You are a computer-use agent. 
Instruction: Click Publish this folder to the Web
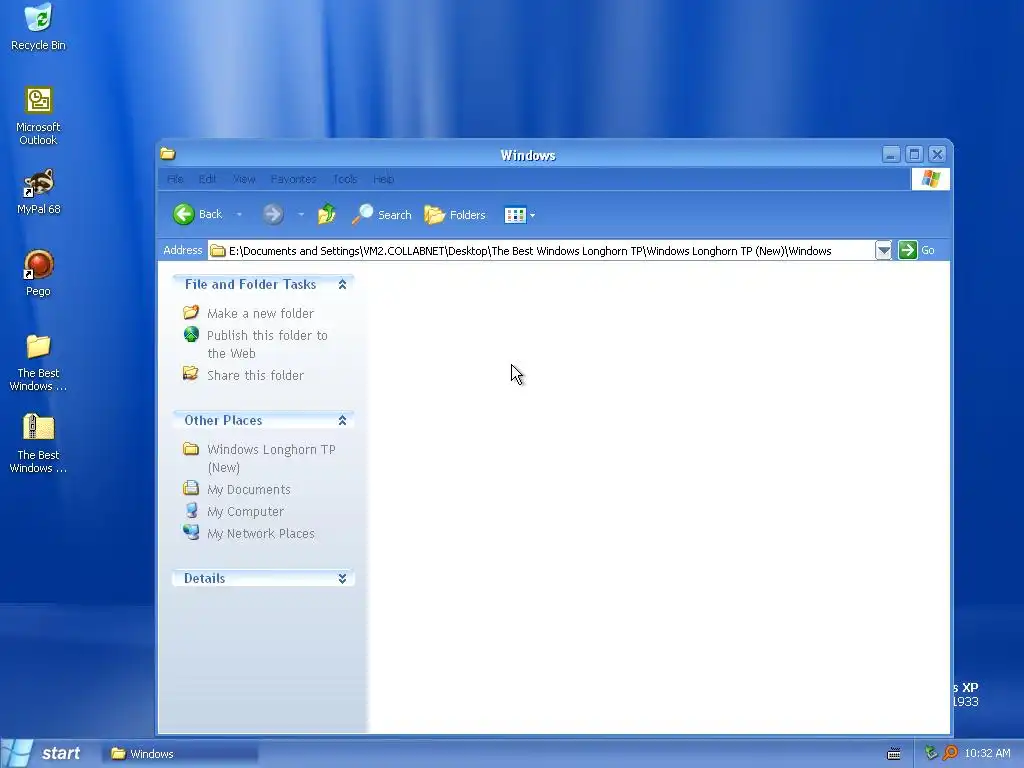click(x=267, y=344)
